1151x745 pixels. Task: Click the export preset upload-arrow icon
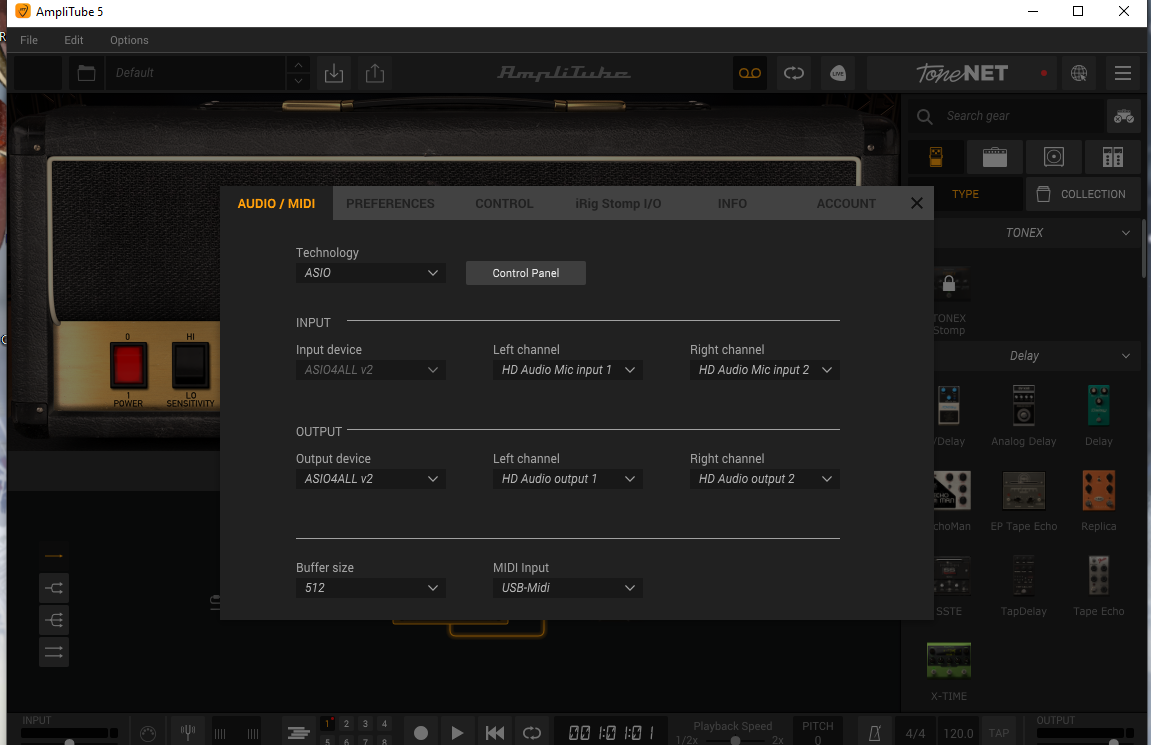(x=375, y=73)
